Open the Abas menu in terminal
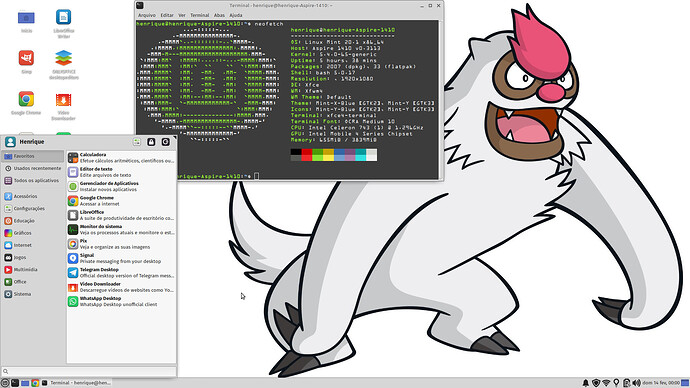 tap(219, 15)
